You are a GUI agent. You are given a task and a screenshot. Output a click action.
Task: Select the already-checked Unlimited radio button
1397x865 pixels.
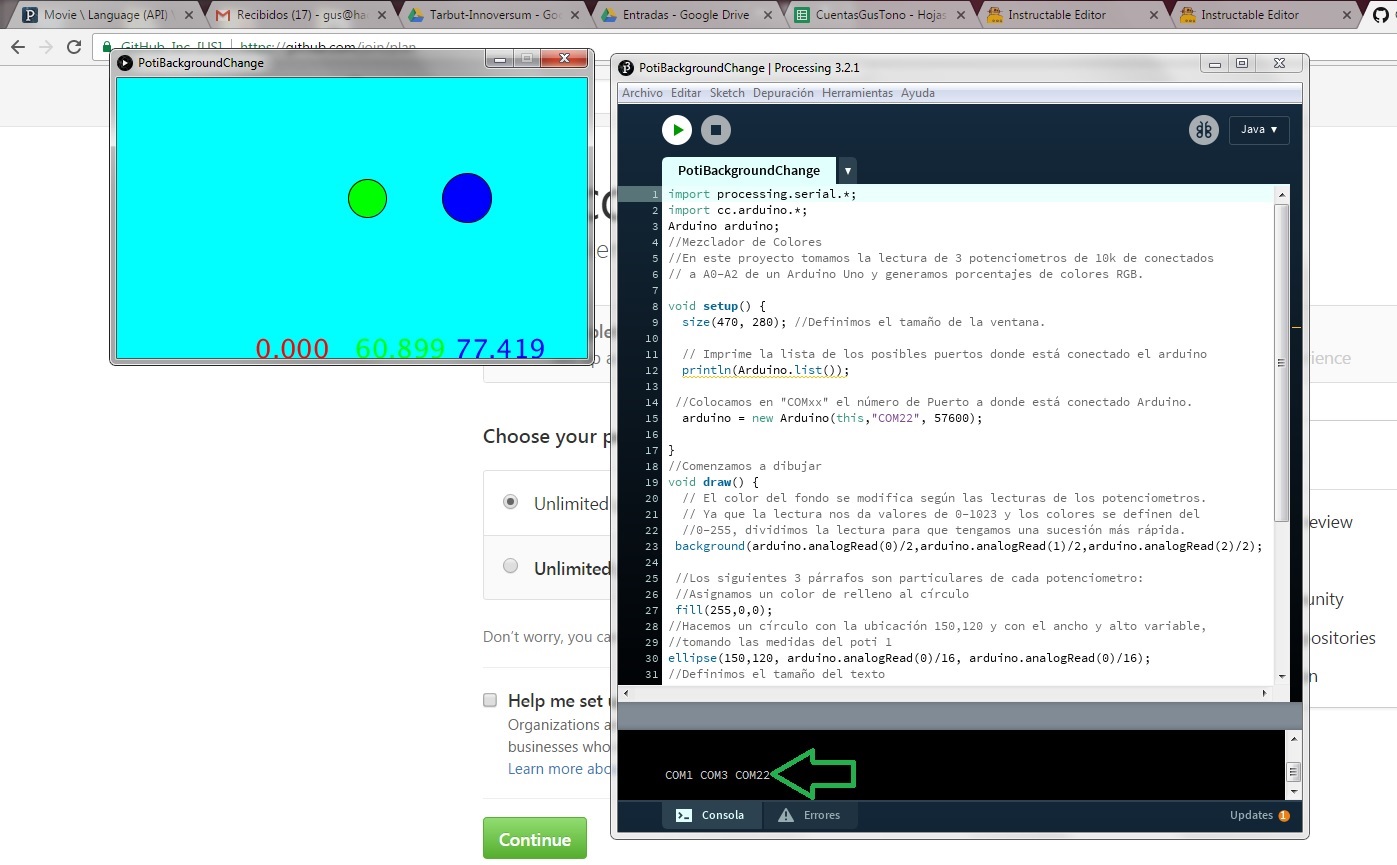511,502
